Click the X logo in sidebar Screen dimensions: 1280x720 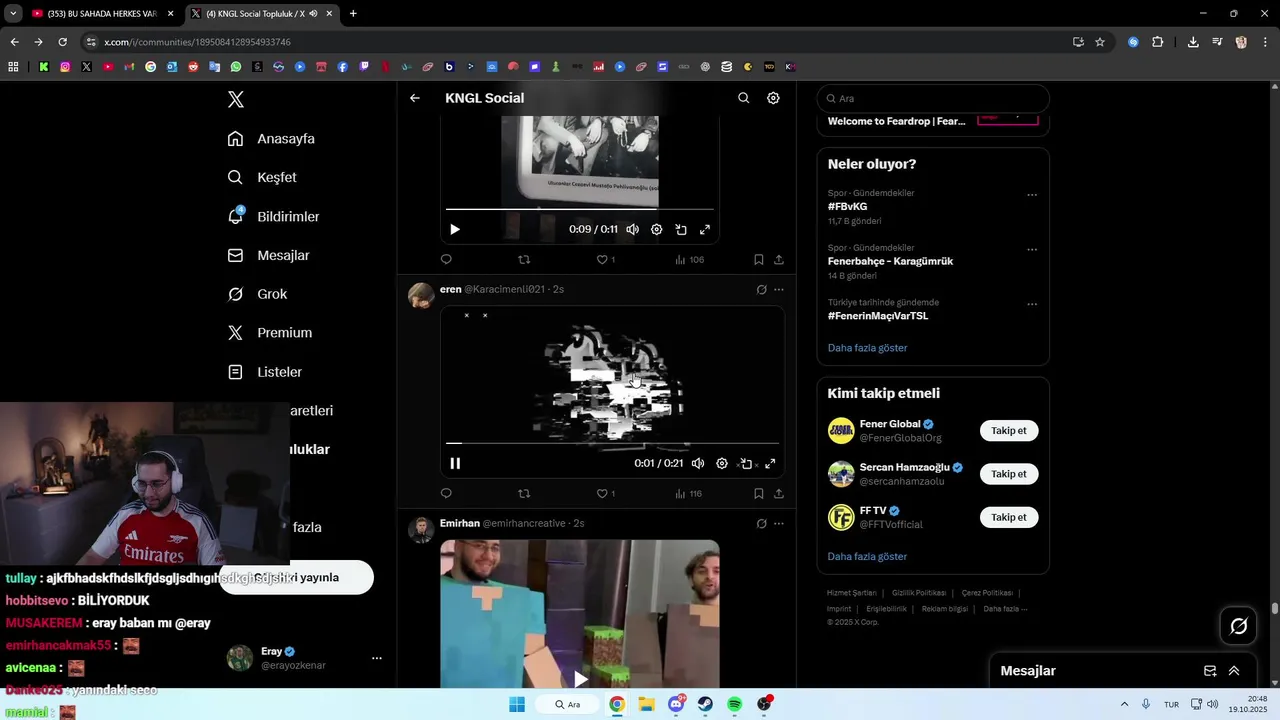tap(236, 99)
